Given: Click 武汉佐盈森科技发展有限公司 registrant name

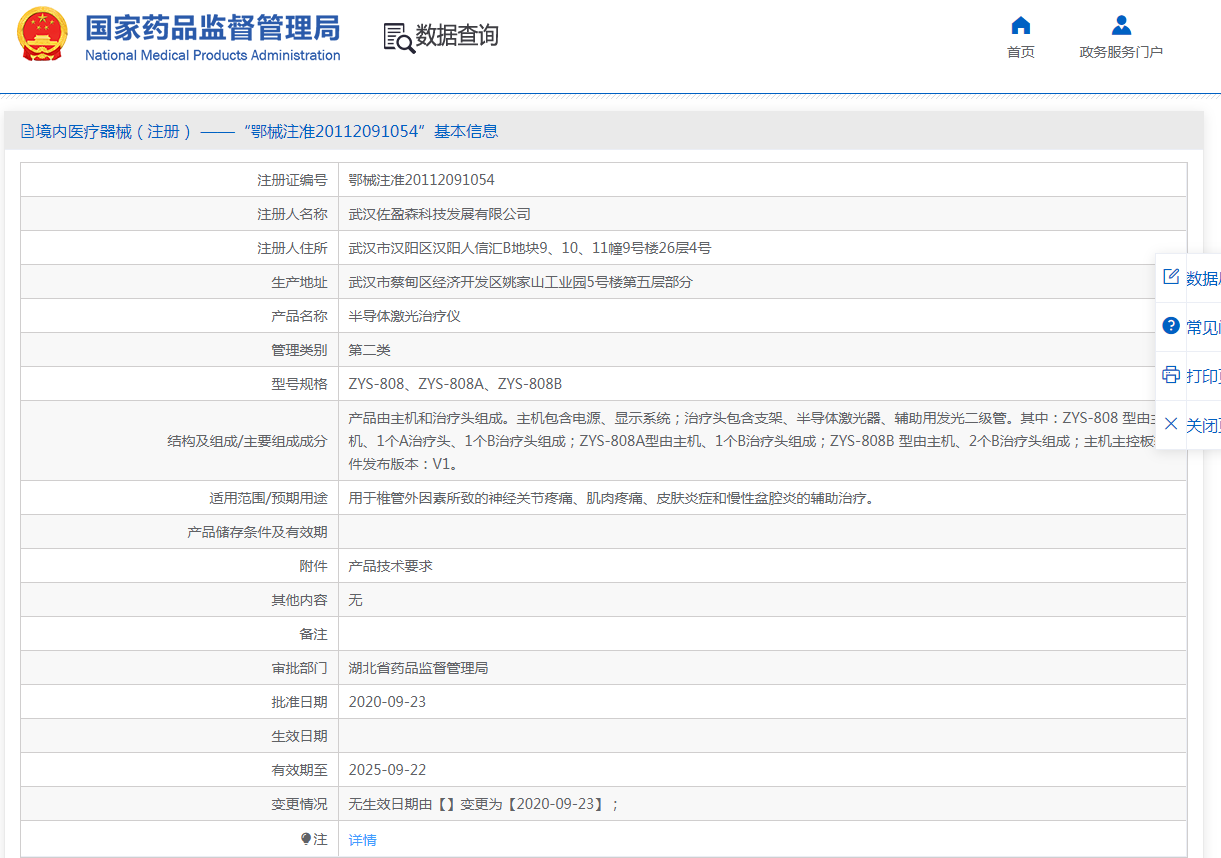Looking at the screenshot, I should coord(439,214).
